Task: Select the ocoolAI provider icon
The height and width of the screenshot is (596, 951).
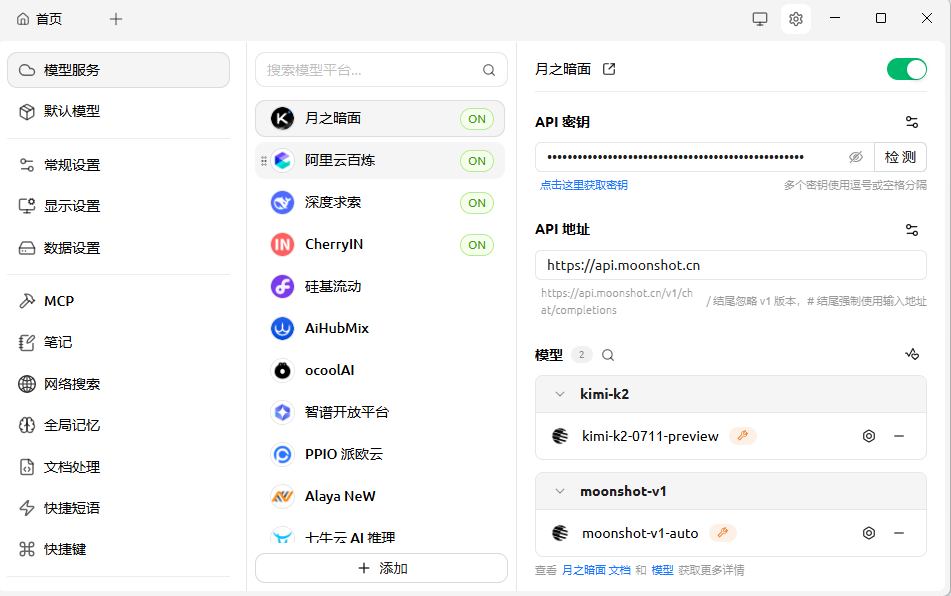Action: [282, 370]
